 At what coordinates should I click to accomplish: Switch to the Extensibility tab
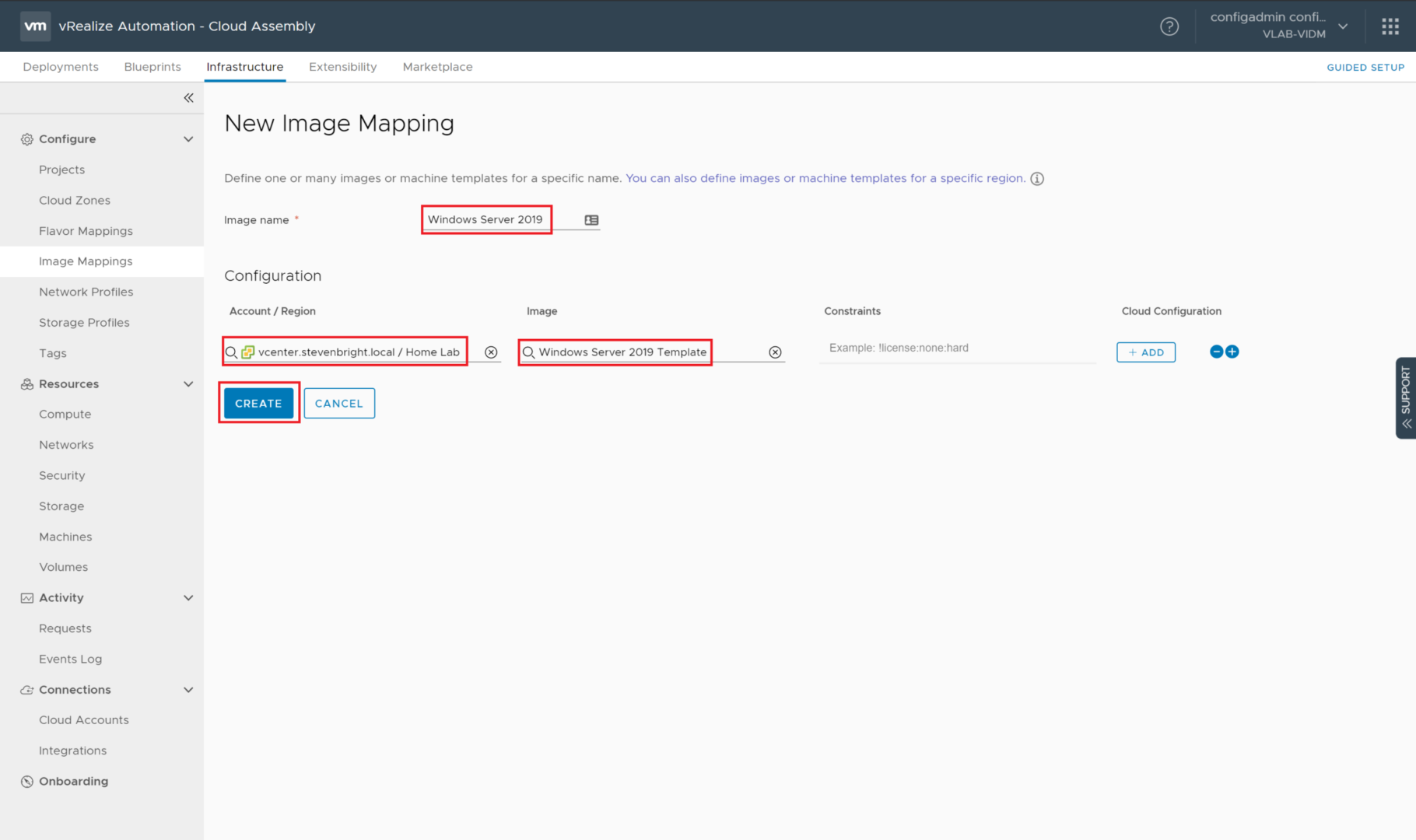point(342,67)
